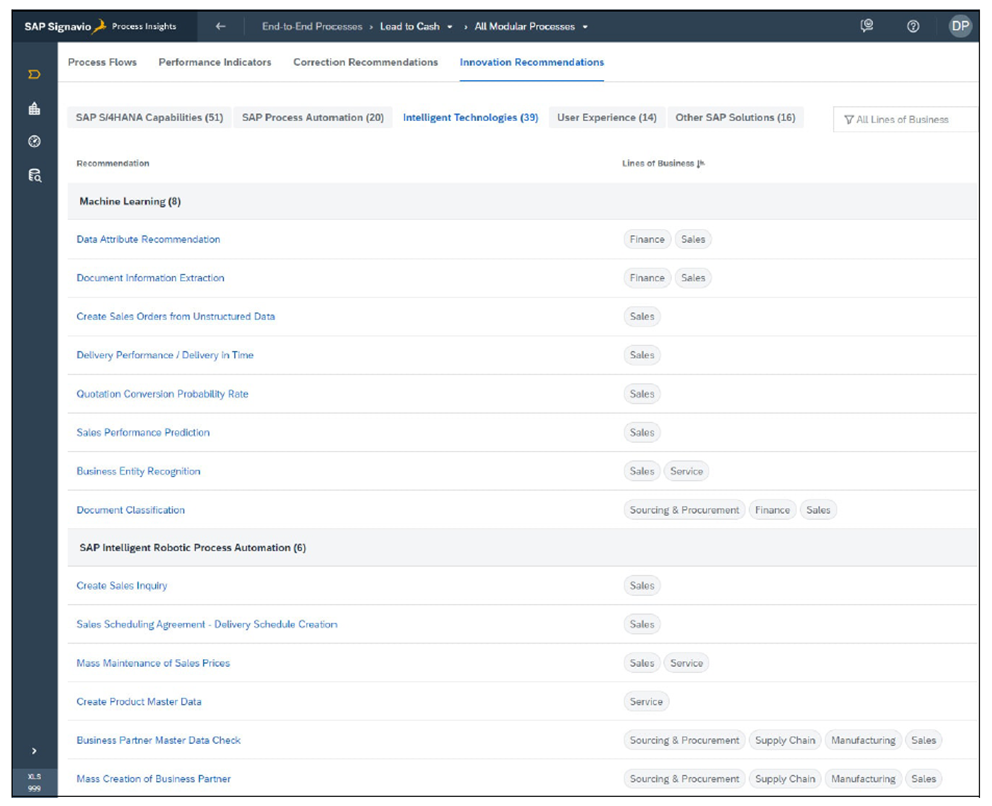Click the back arrow next to the breadcrumb
The width and height of the screenshot is (992, 806).
pos(220,26)
